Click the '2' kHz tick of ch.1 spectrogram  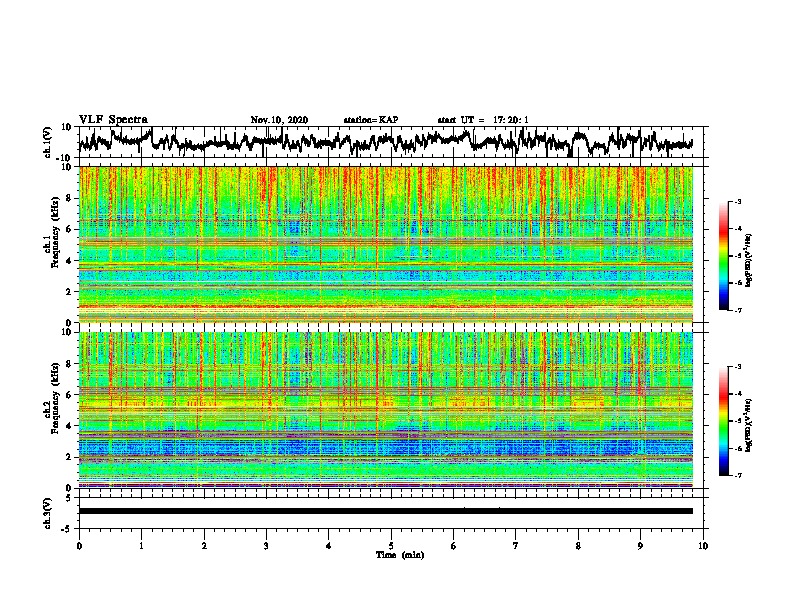click(70, 292)
